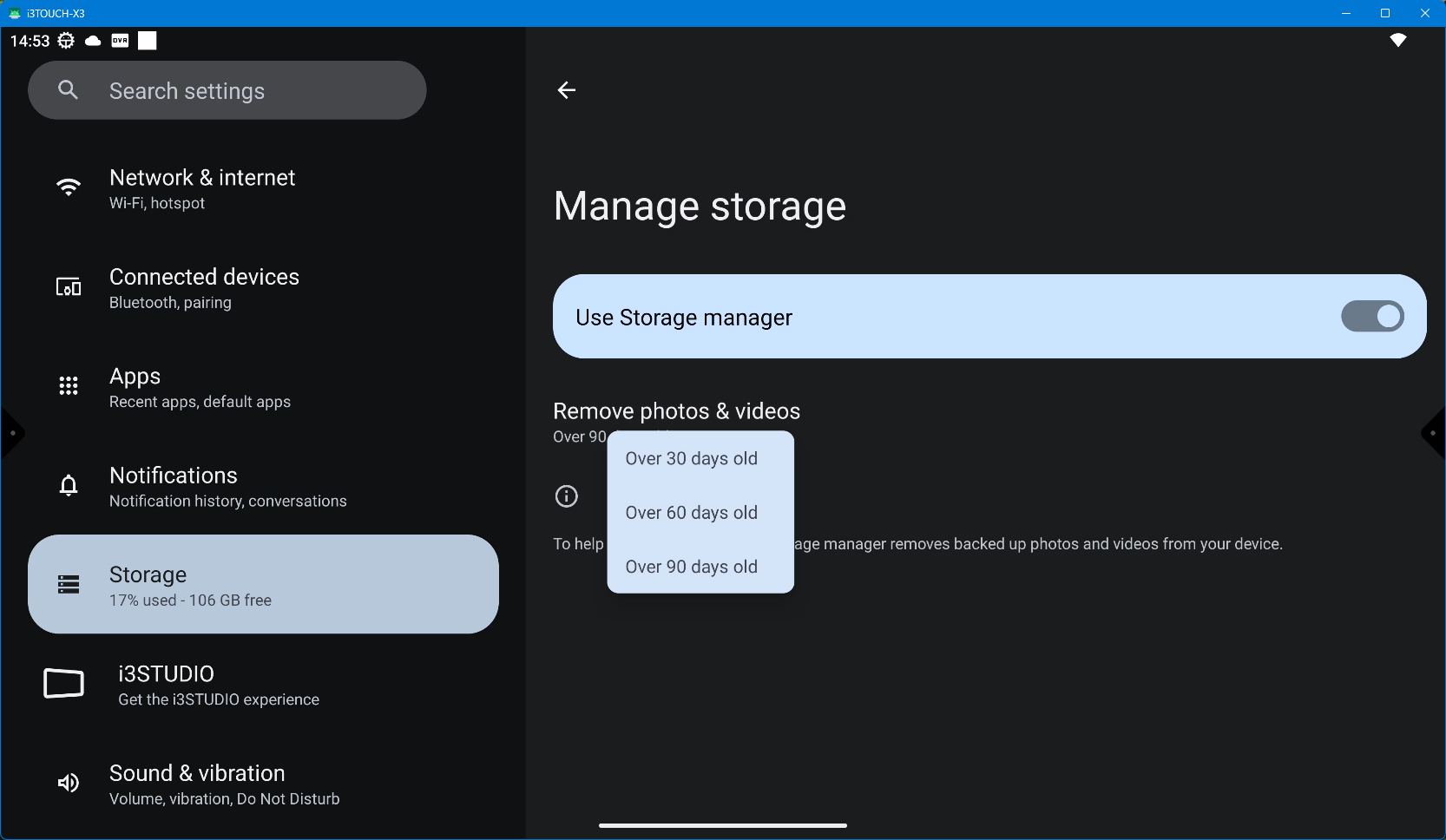1446x840 pixels.
Task: Pick Over 90 days old option
Action: coord(692,567)
